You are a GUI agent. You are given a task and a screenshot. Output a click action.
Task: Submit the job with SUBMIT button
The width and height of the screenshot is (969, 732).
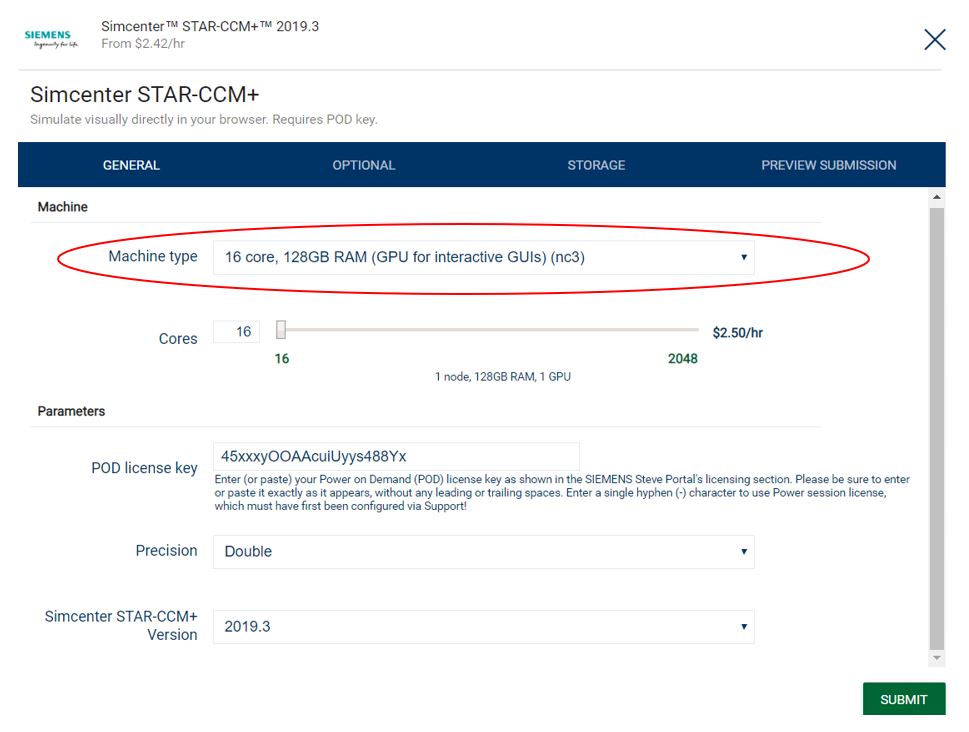[903, 699]
